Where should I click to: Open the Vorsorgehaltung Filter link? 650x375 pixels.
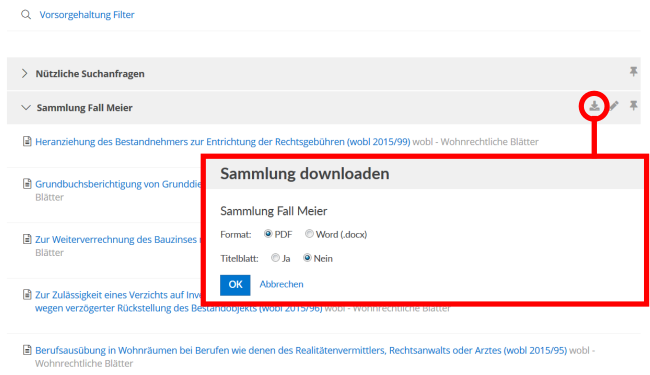pos(87,15)
